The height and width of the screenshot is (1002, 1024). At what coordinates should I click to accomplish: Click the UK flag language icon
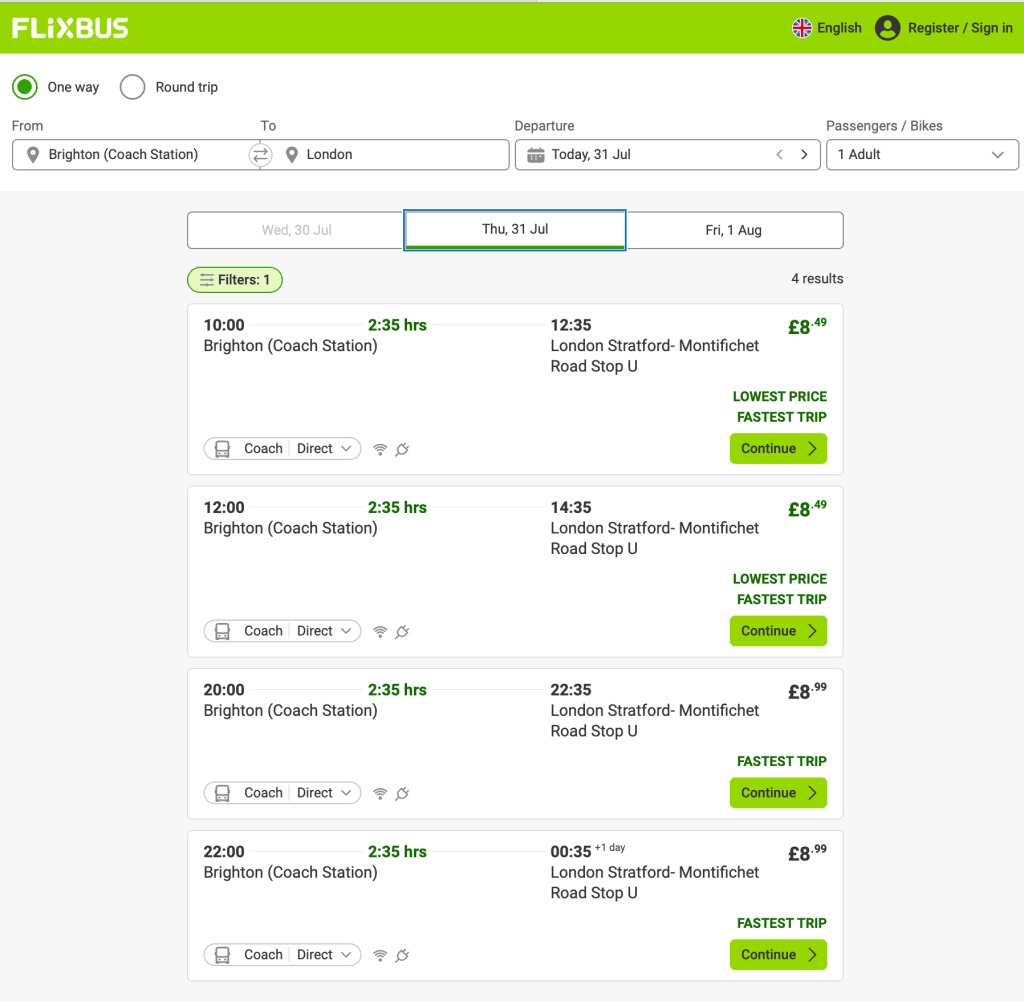click(802, 28)
